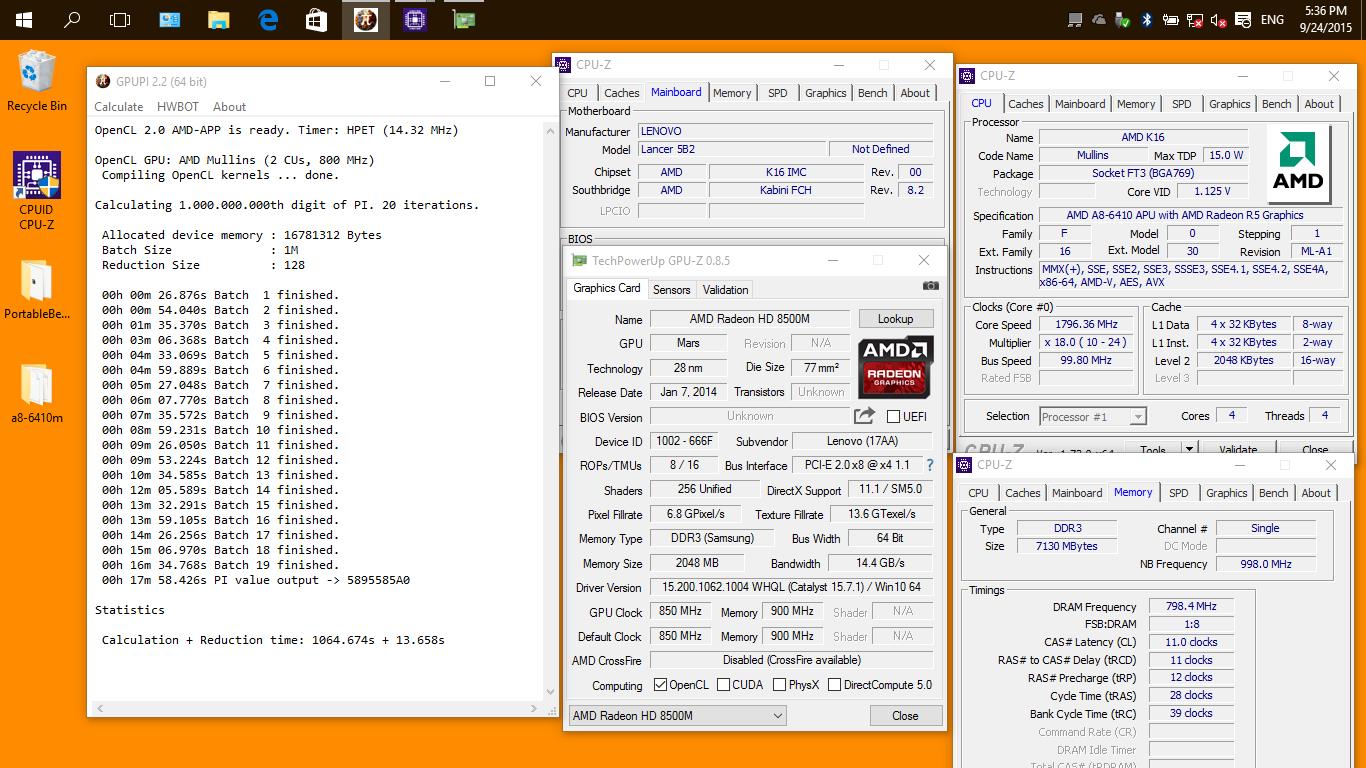Open Processor #1 selection dropdown
Screen dimensions: 1366x768
[1092, 417]
